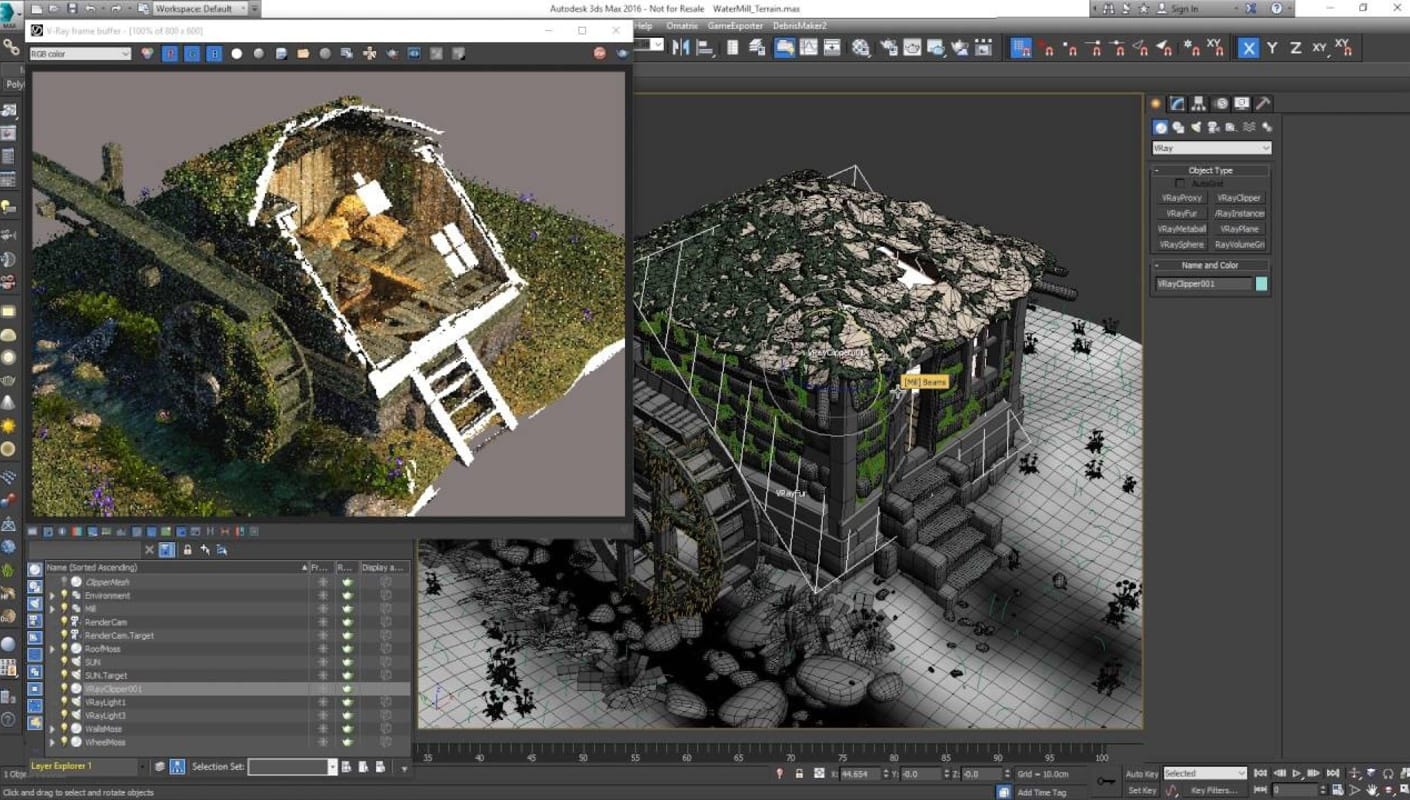Click the VRayFur object type button
Viewport: 1410px width, 800px height.
tap(1181, 214)
